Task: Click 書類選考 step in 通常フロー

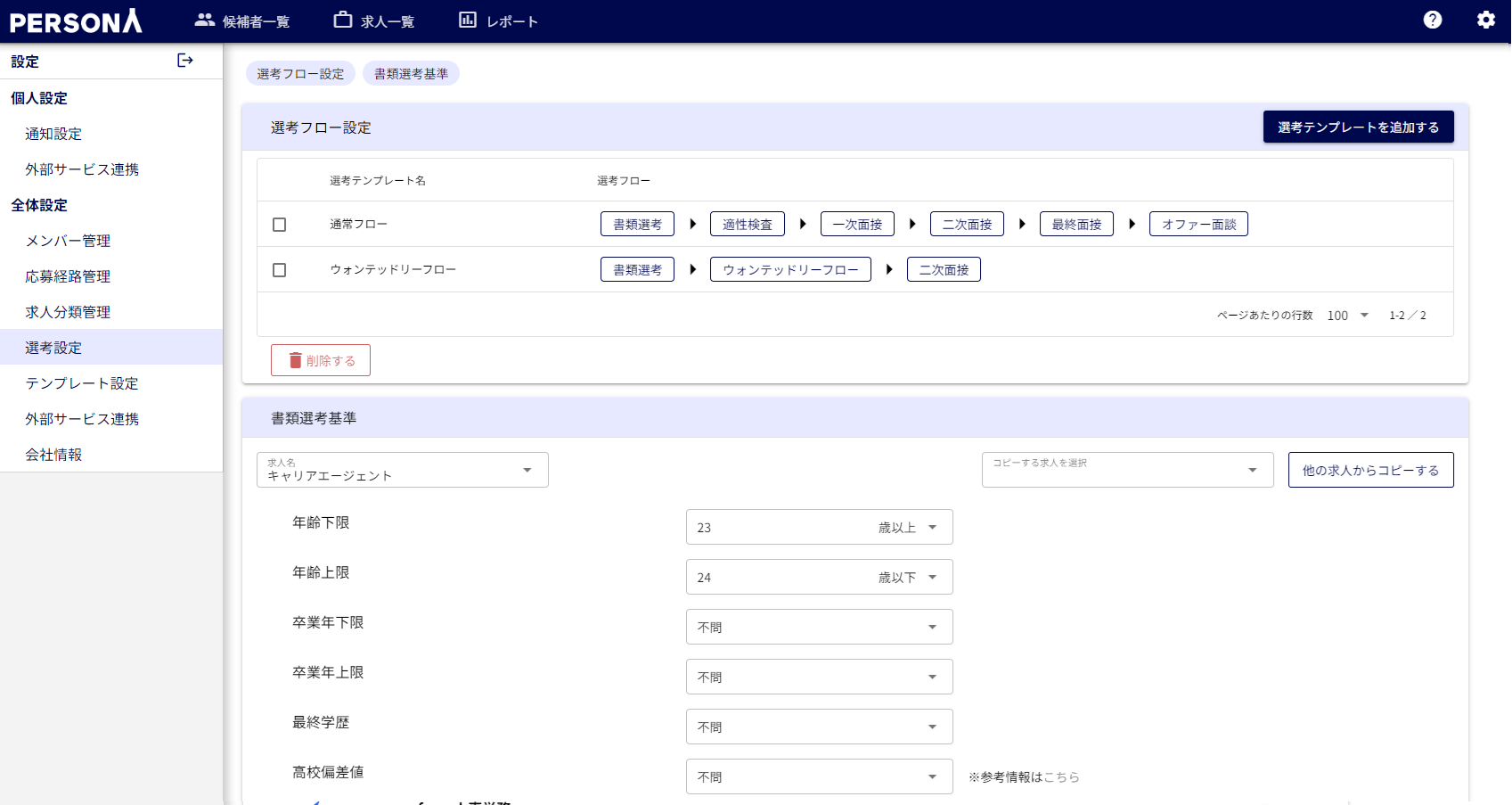Action: [x=637, y=224]
